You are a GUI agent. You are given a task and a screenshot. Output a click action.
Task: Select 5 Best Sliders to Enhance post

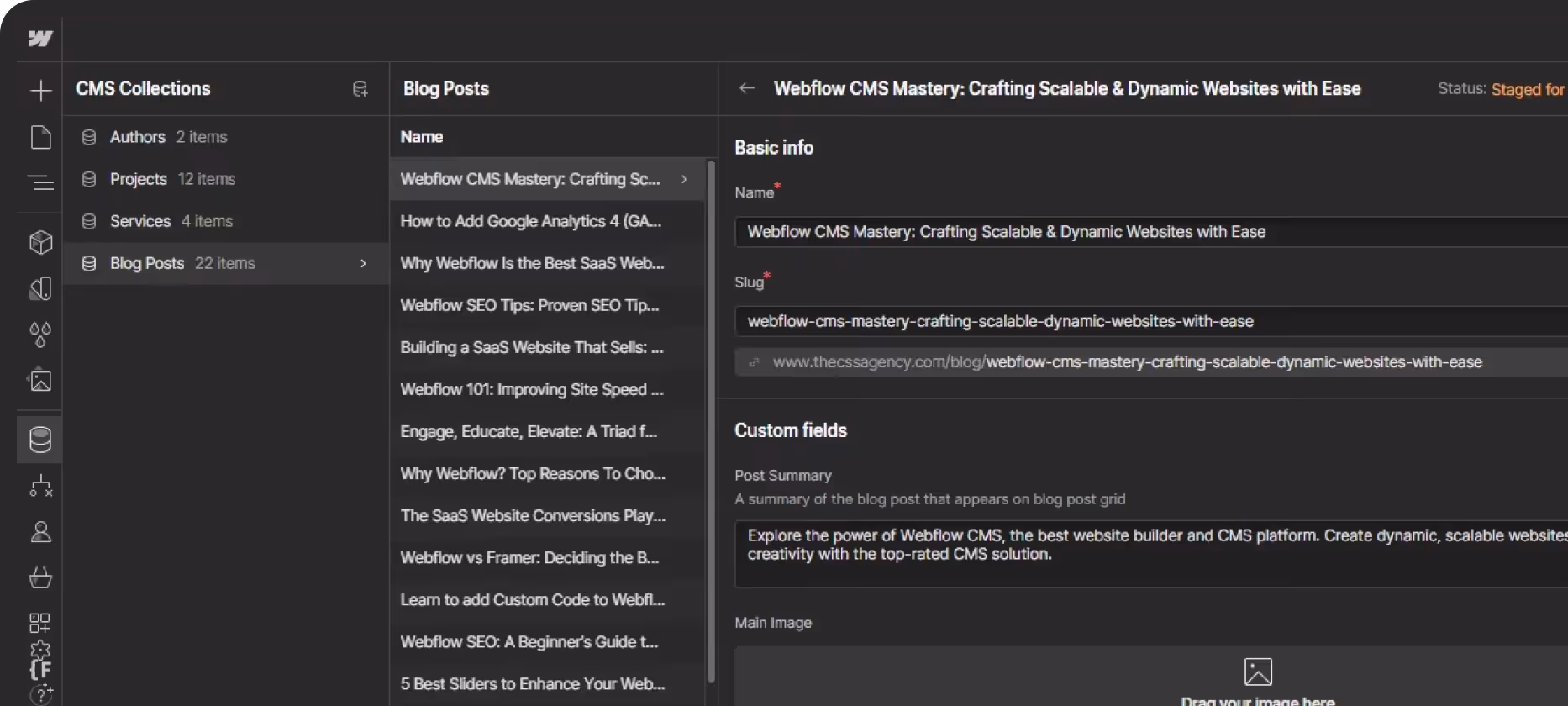coord(548,683)
